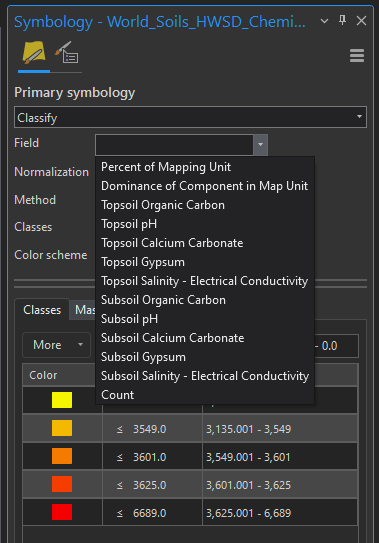Pick Topsoil Salinity - Electrical Conductivity
Viewport: 379px width, 543px height.
tap(204, 281)
